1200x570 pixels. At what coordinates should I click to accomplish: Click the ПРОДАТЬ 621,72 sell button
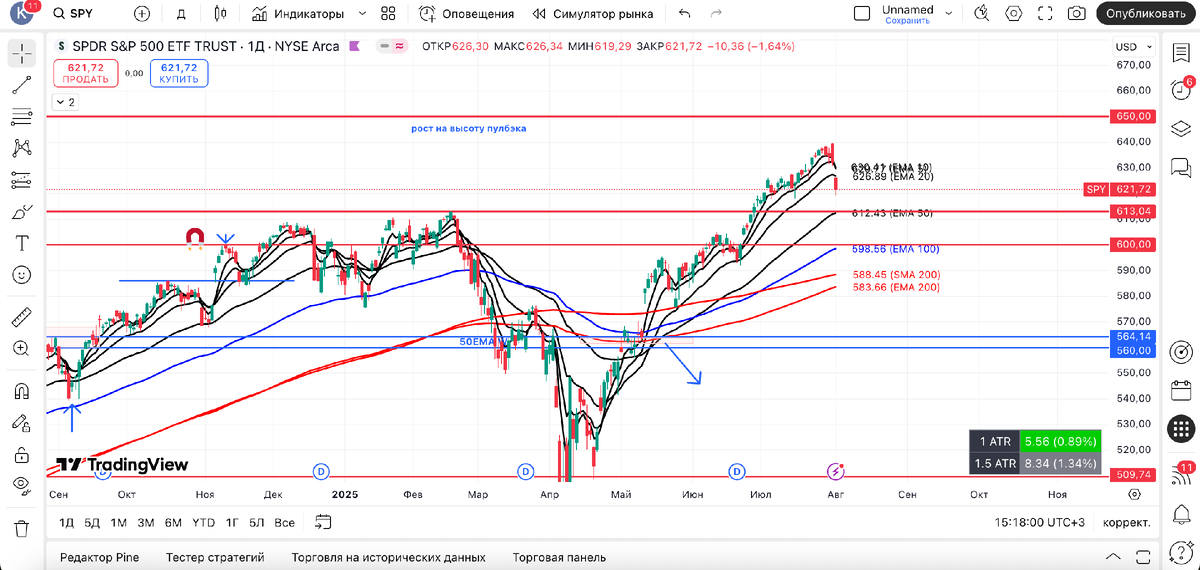click(86, 73)
